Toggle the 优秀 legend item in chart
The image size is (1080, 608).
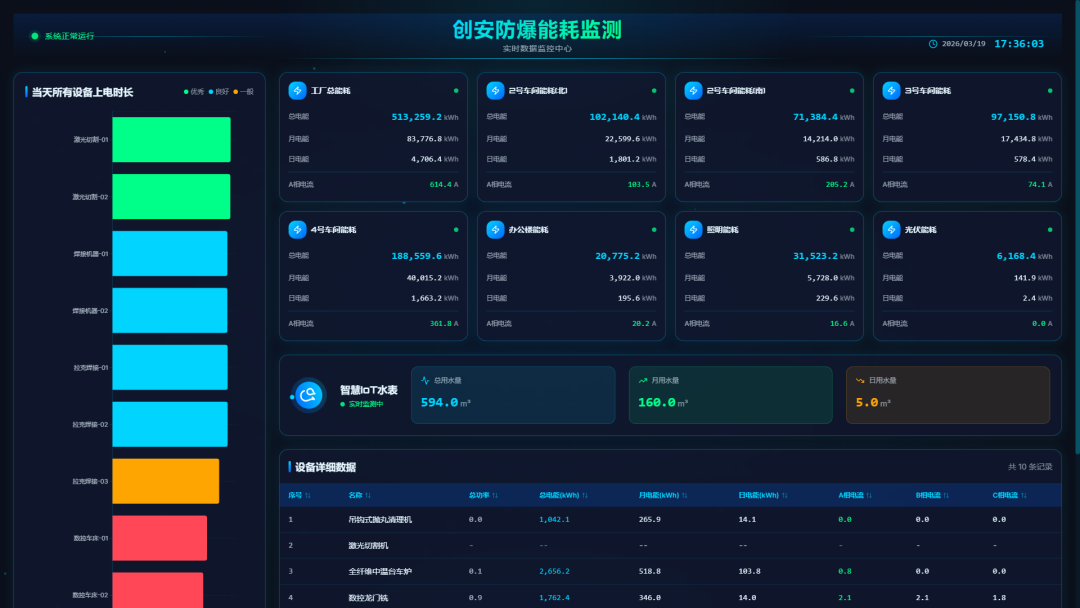(194, 92)
